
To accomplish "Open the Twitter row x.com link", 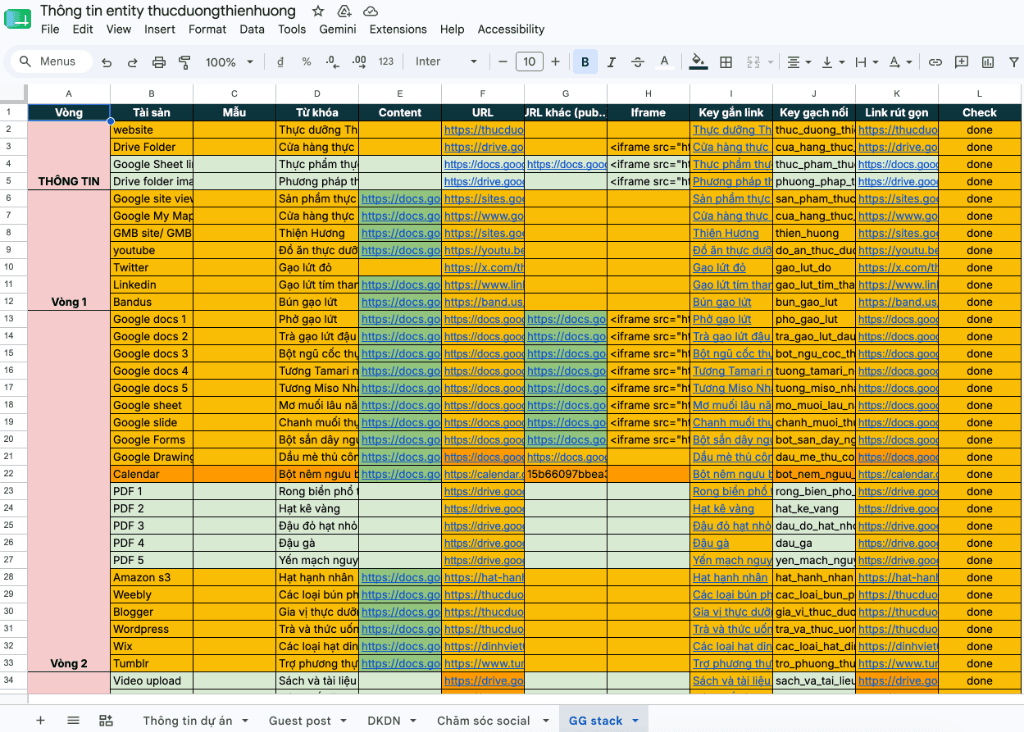I will coord(483,268).
